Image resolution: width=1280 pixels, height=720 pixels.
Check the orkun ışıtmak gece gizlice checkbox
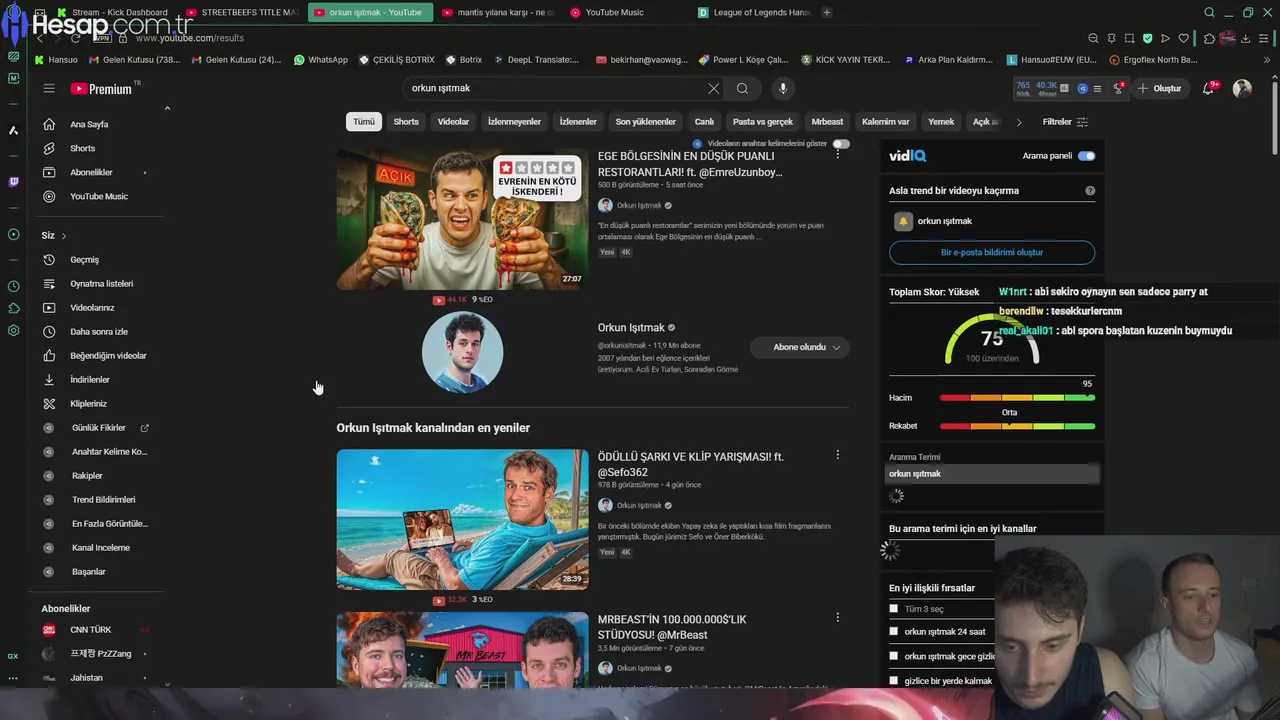coord(893,656)
